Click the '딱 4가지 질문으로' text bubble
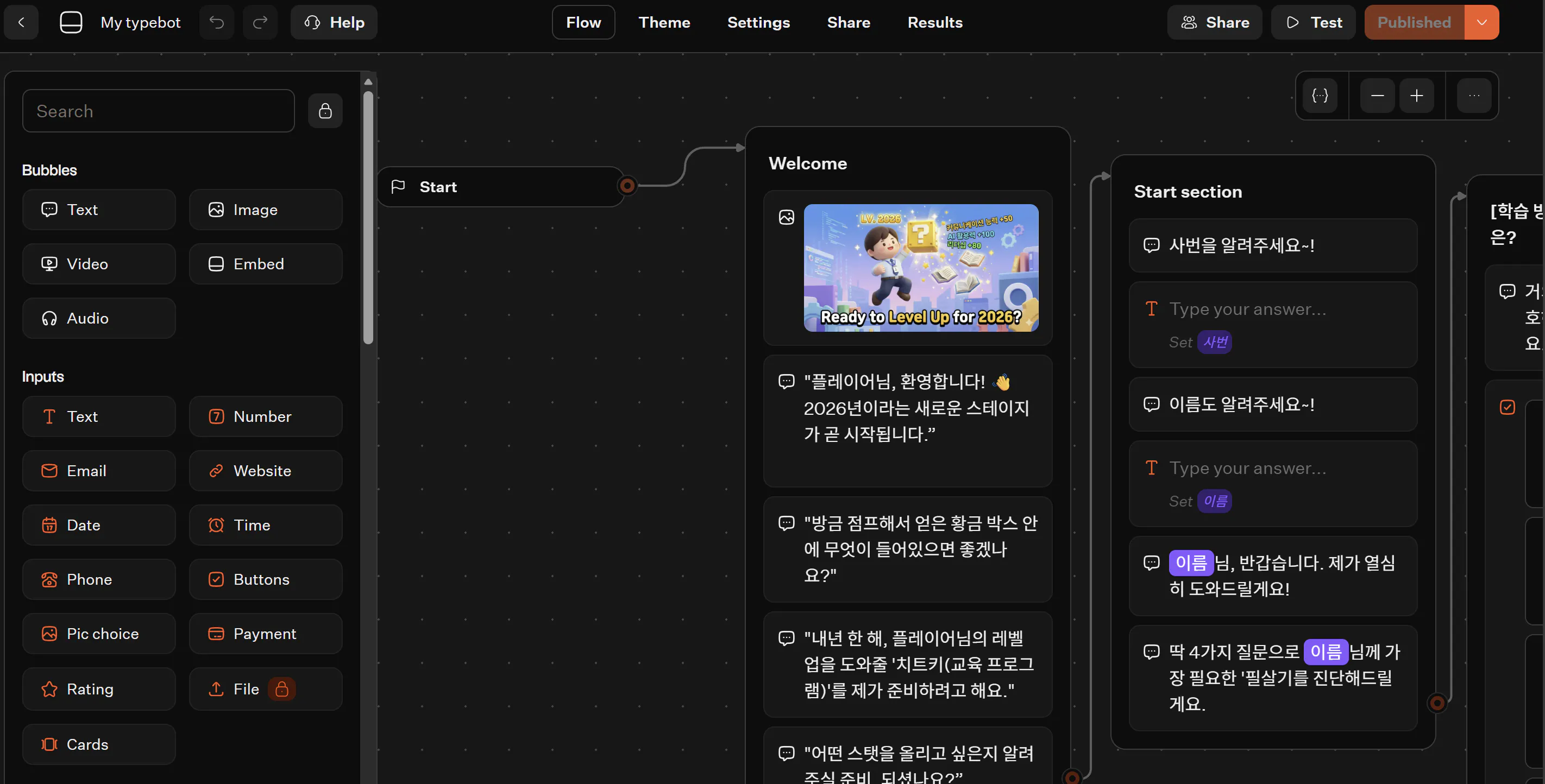The image size is (1545, 784). tap(1273, 678)
